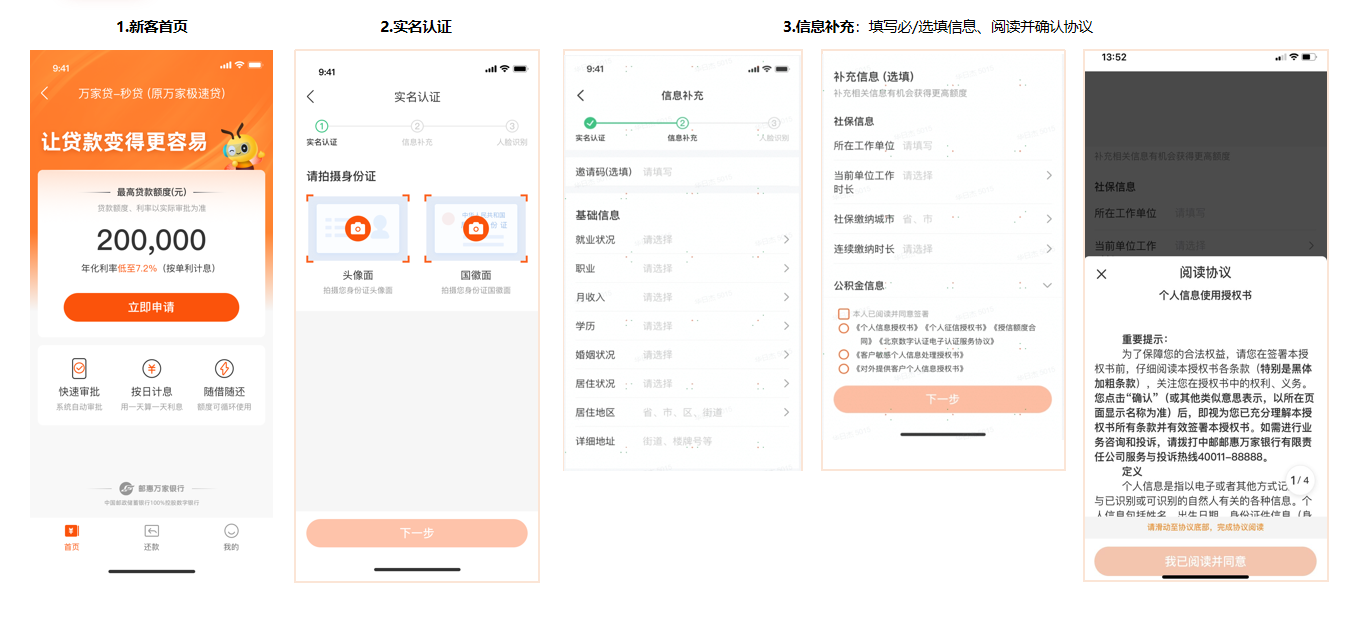Tap the 下一步 button on 实名认证 screen
1355x618 pixels.
[416, 533]
